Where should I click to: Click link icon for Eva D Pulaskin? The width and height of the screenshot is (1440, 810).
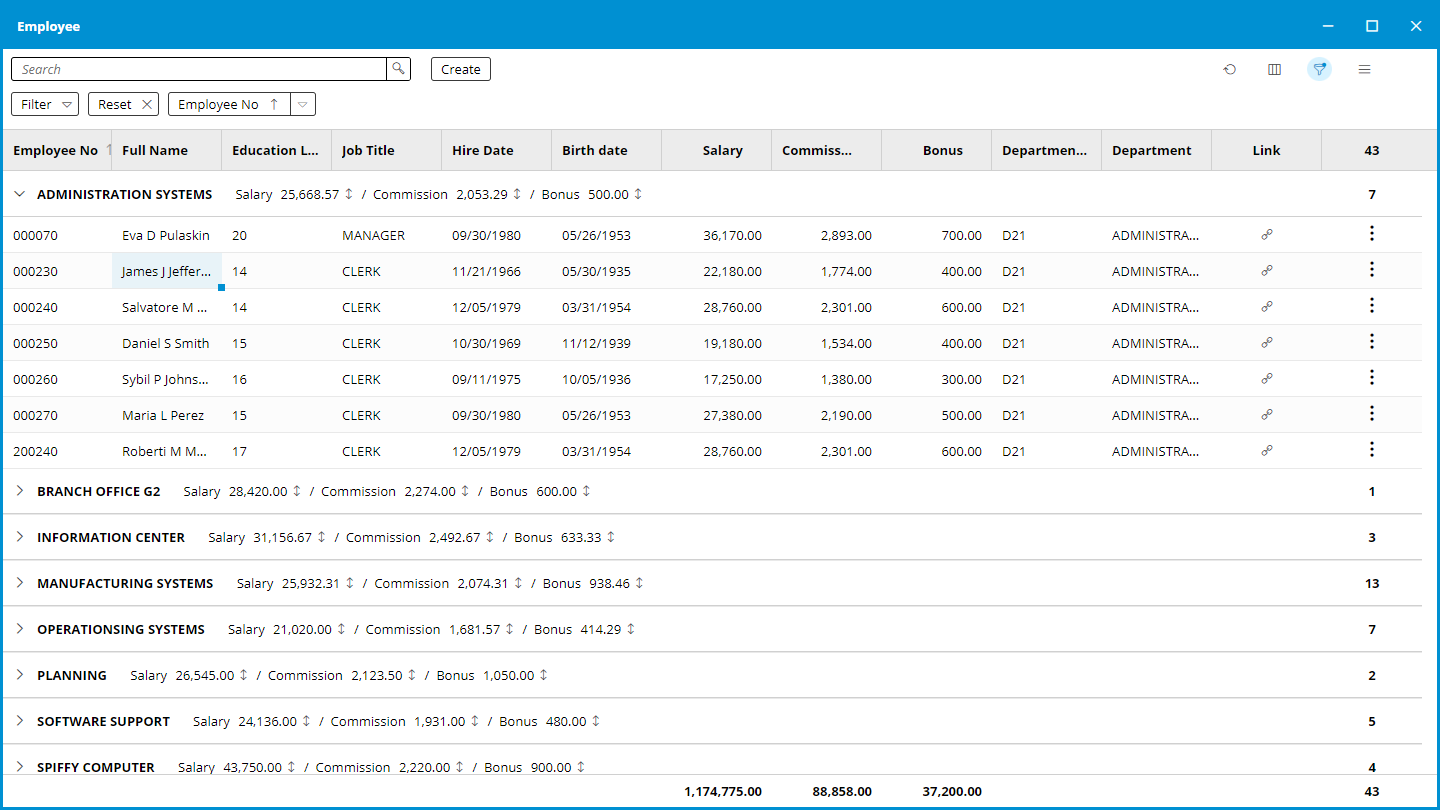click(1266, 235)
